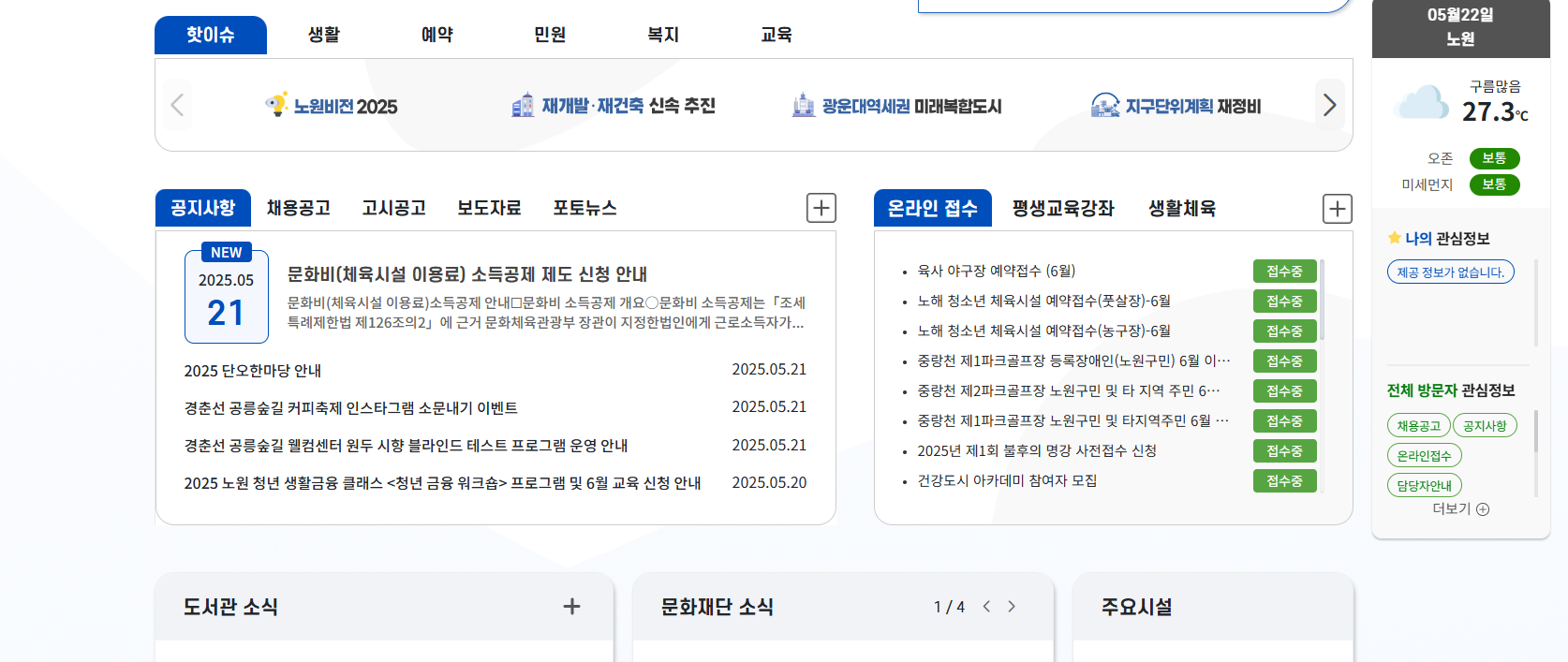Click the cloudy weather icon
Image resolution: width=1568 pixels, height=662 pixels.
[x=1422, y=102]
